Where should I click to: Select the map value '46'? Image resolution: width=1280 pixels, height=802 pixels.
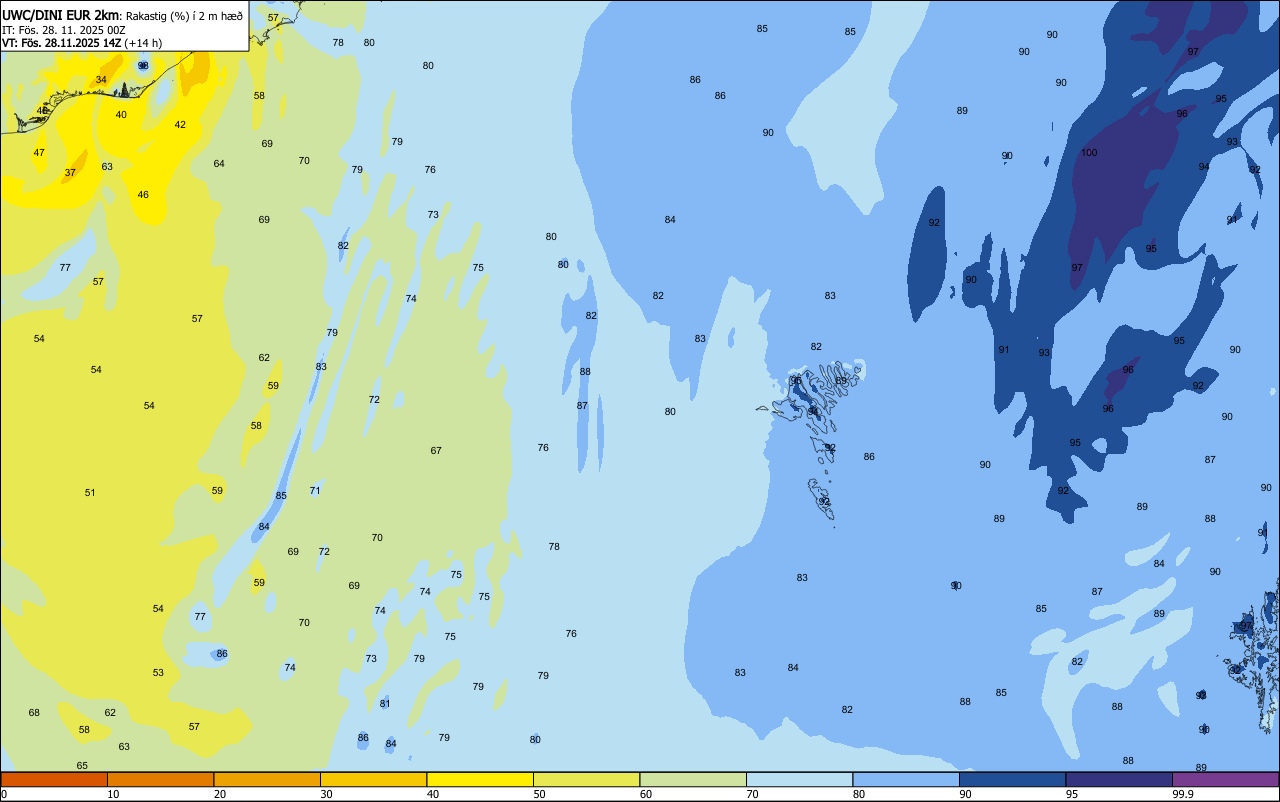pyautogui.click(x=143, y=195)
